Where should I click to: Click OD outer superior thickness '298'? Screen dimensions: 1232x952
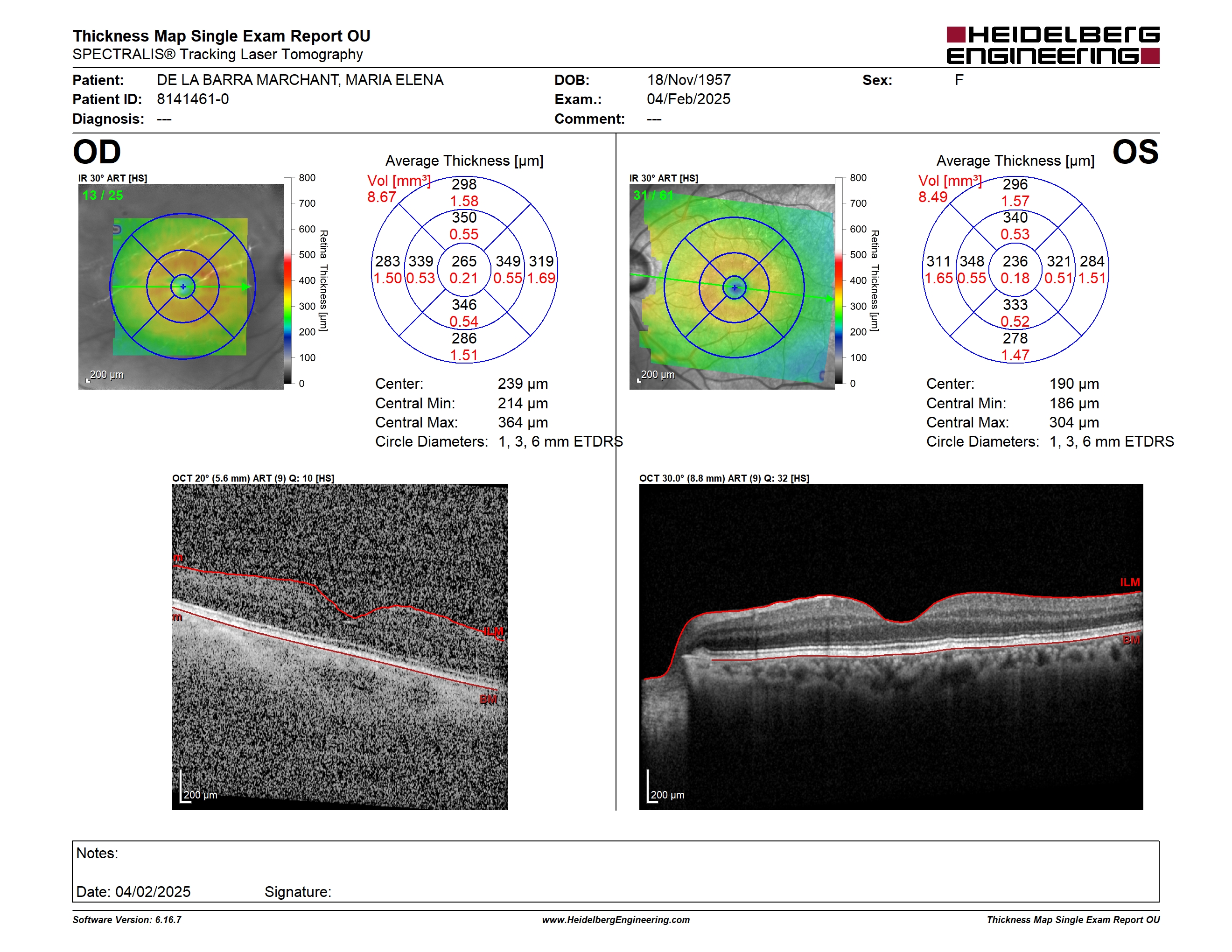pos(464,184)
